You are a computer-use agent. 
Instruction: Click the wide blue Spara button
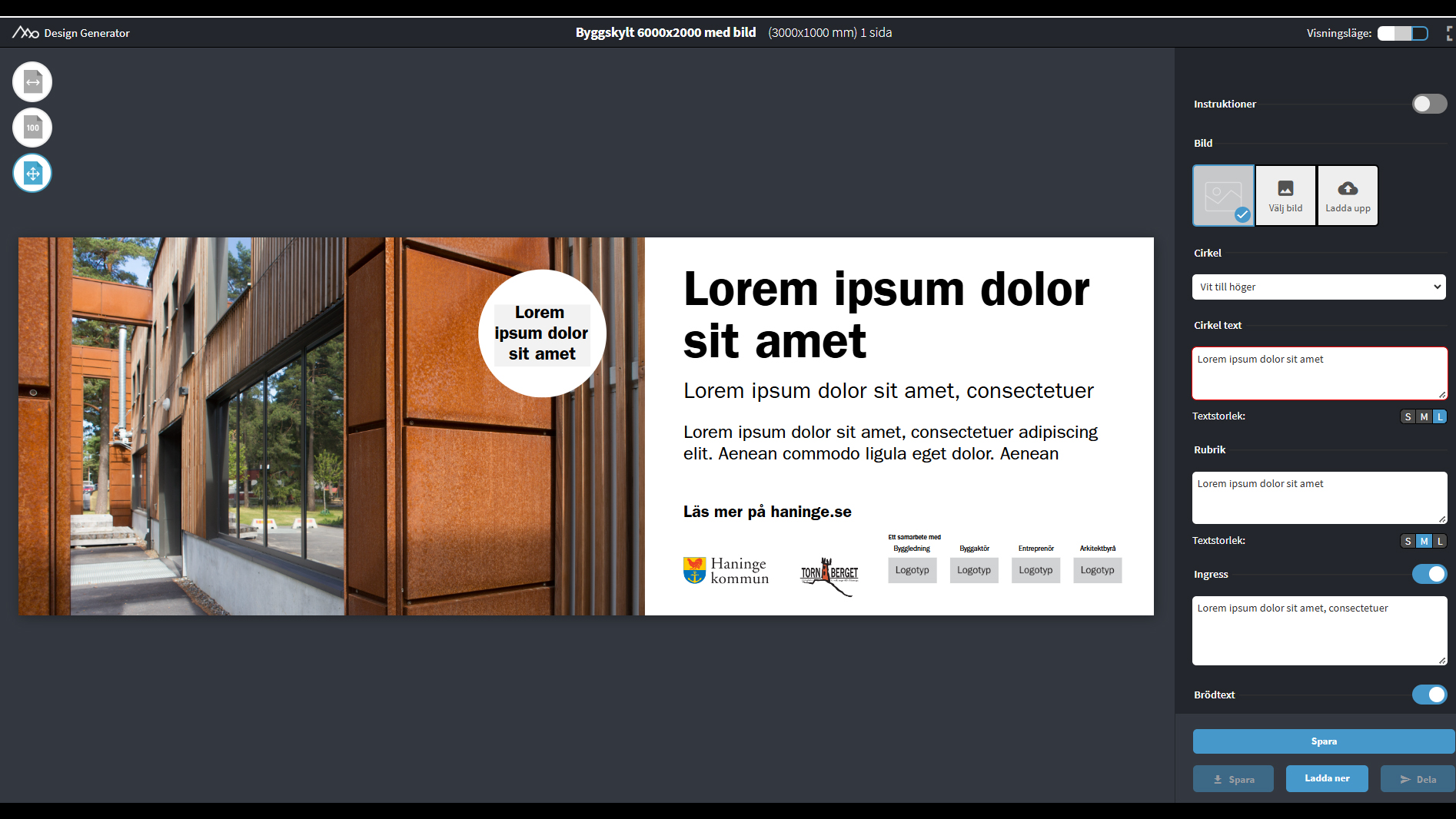1323,741
